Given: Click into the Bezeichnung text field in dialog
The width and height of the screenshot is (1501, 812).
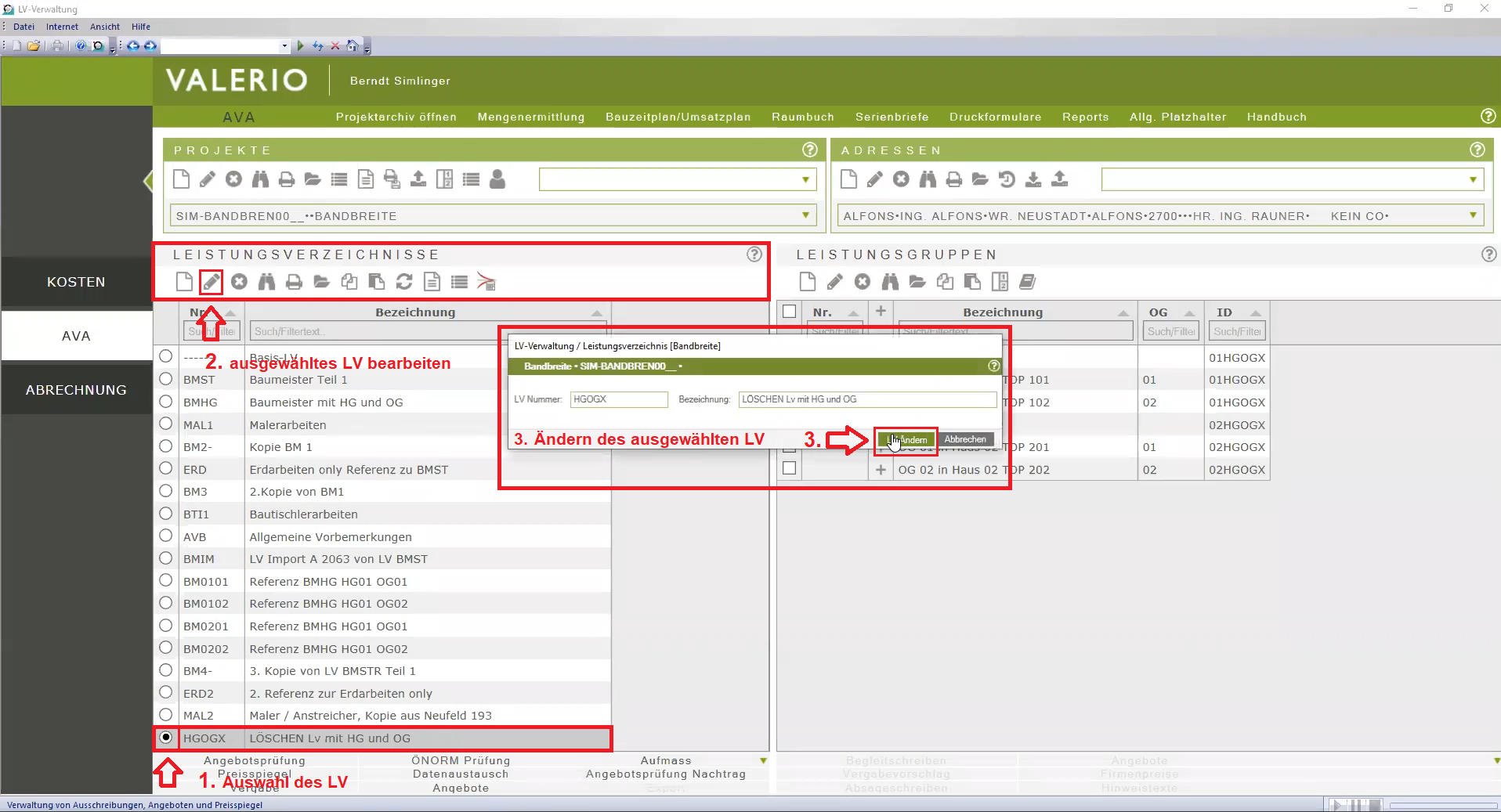Looking at the screenshot, I should click(x=866, y=399).
